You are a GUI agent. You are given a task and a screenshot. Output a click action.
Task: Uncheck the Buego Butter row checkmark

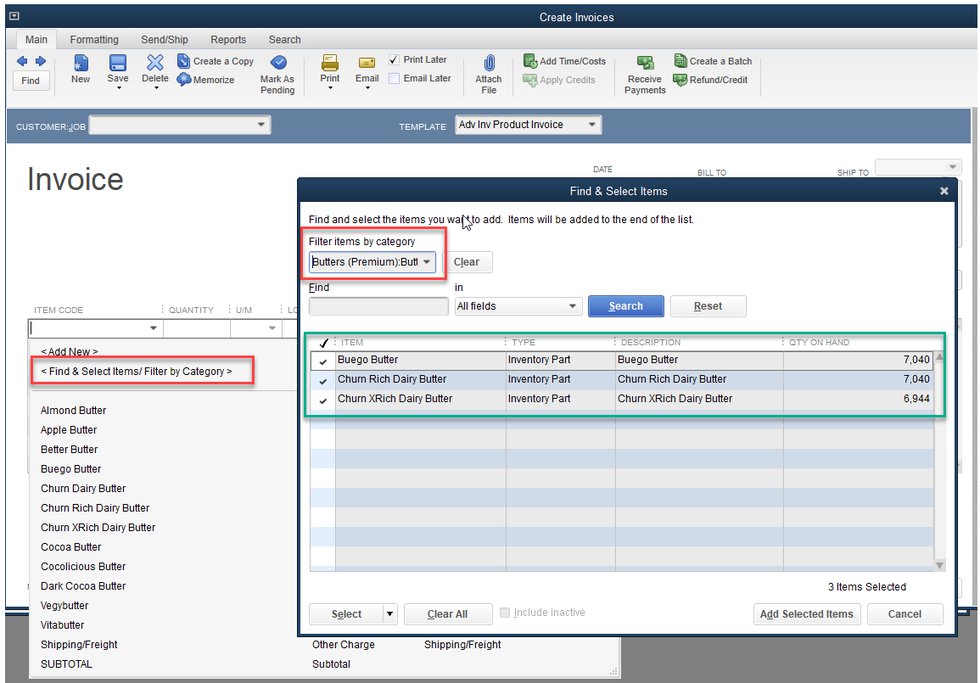click(x=322, y=361)
